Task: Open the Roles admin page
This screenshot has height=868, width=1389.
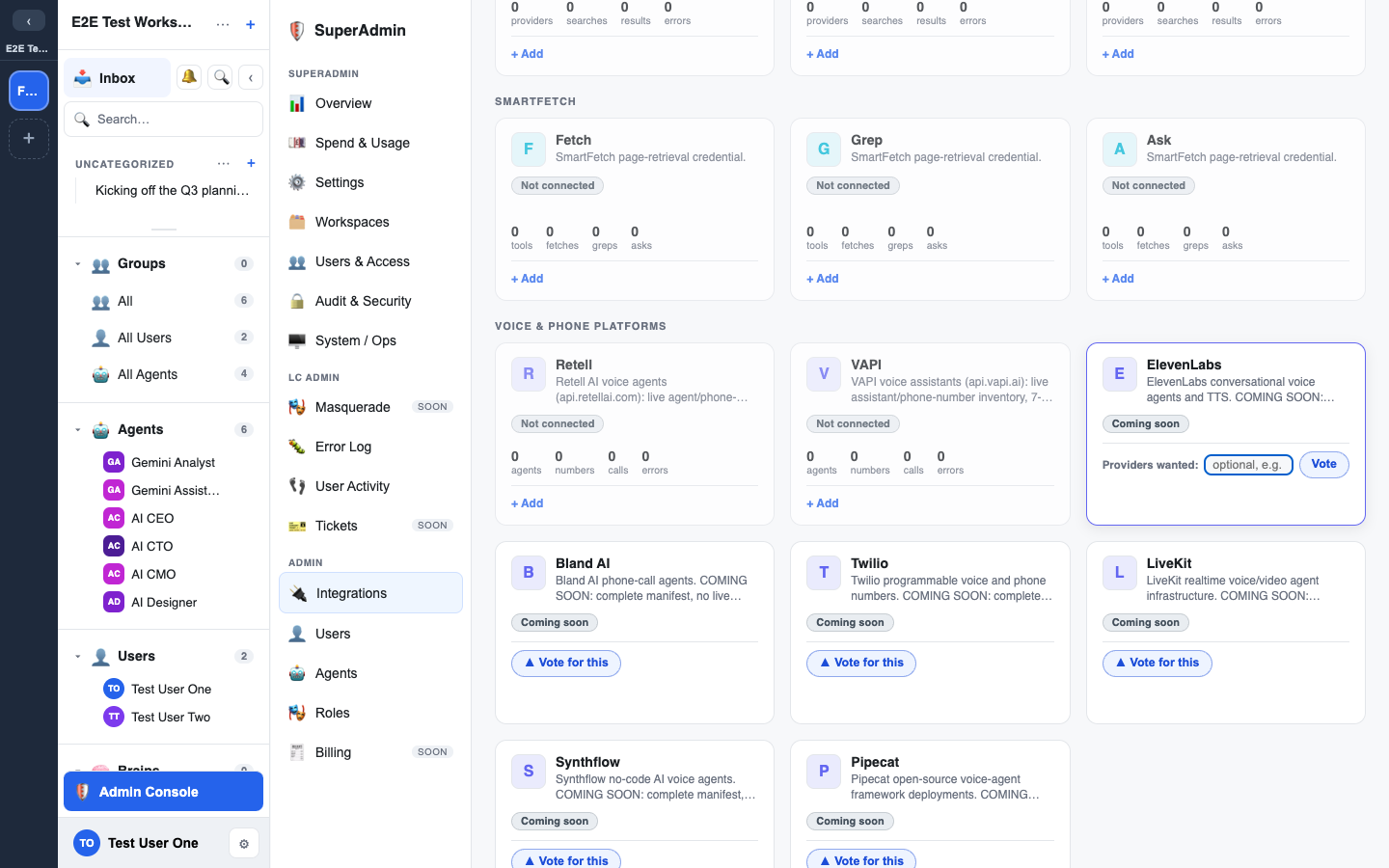Action: pos(370,713)
